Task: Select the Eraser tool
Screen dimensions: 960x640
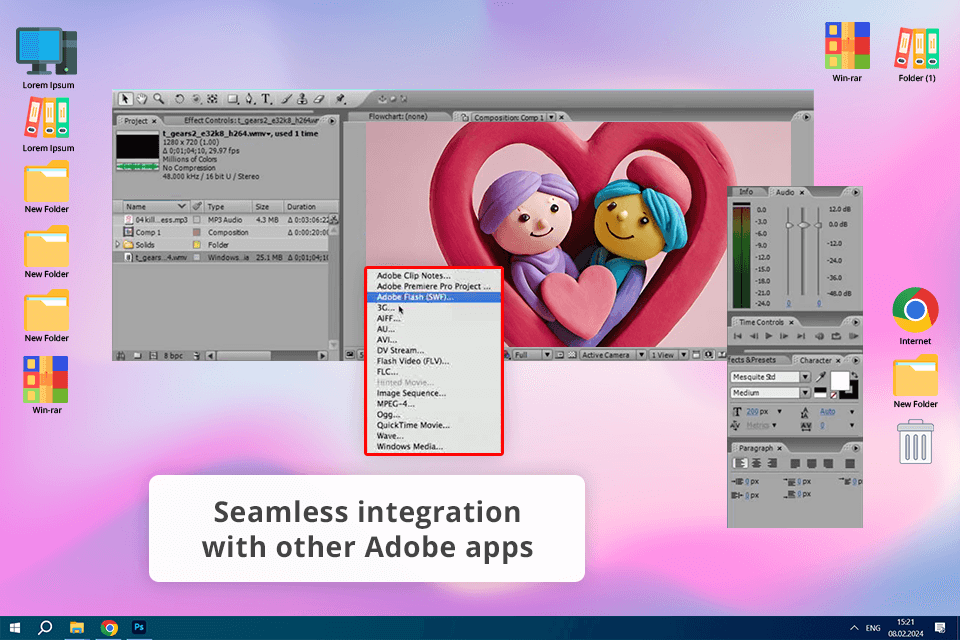Action: pos(318,99)
